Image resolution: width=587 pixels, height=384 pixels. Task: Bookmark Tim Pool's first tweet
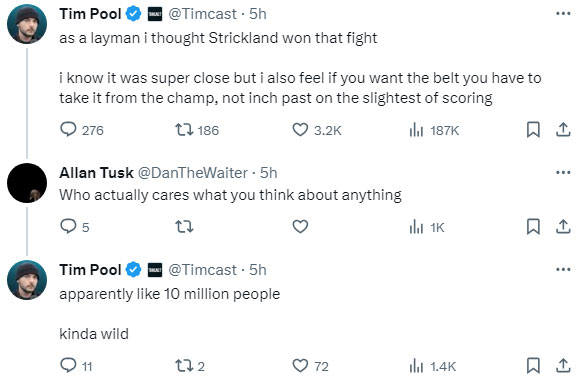tap(533, 130)
